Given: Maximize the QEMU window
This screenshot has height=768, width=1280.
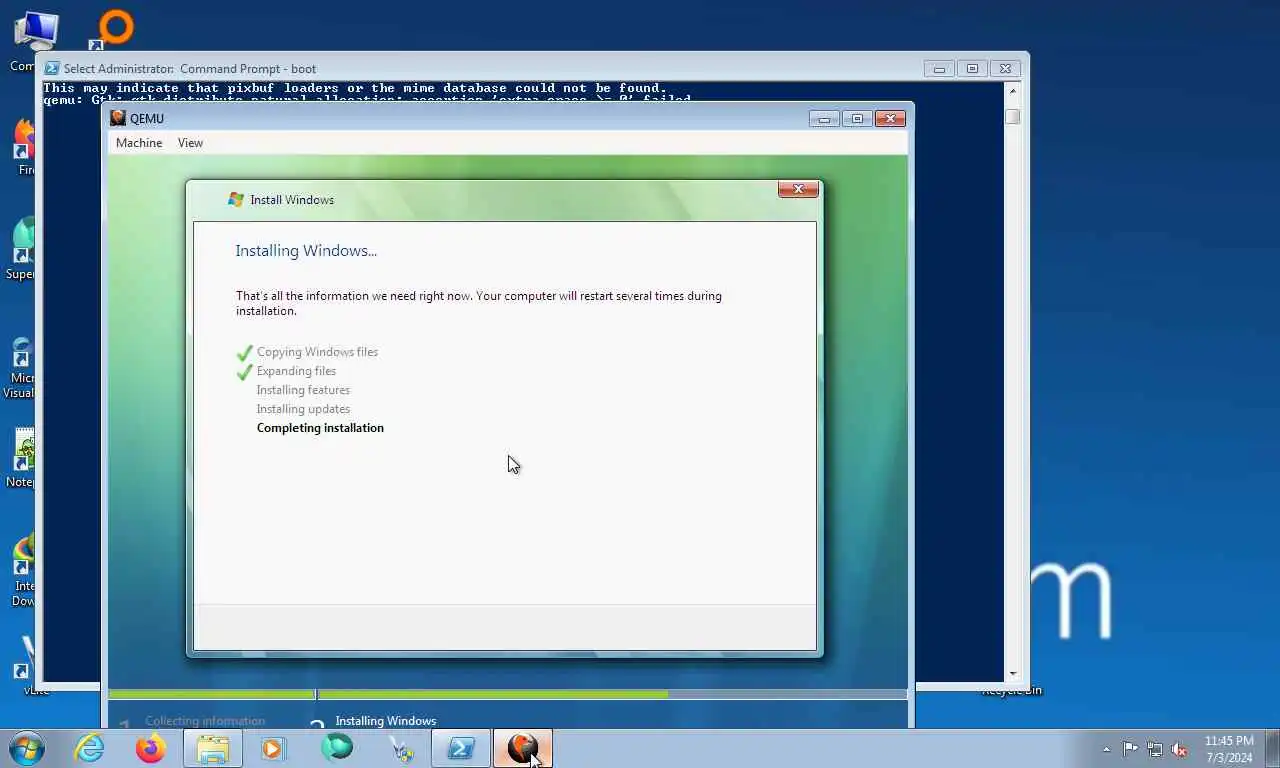Looking at the screenshot, I should [x=857, y=118].
